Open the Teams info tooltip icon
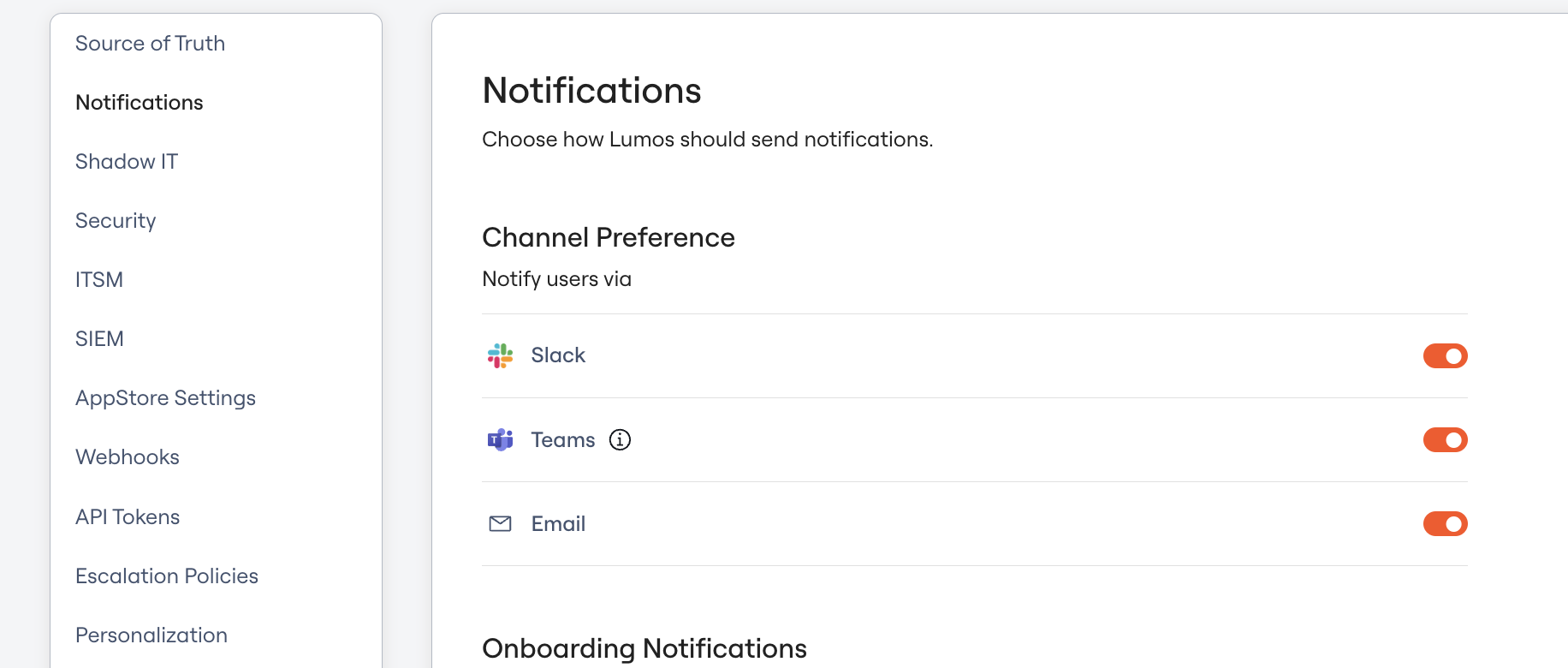 point(620,439)
